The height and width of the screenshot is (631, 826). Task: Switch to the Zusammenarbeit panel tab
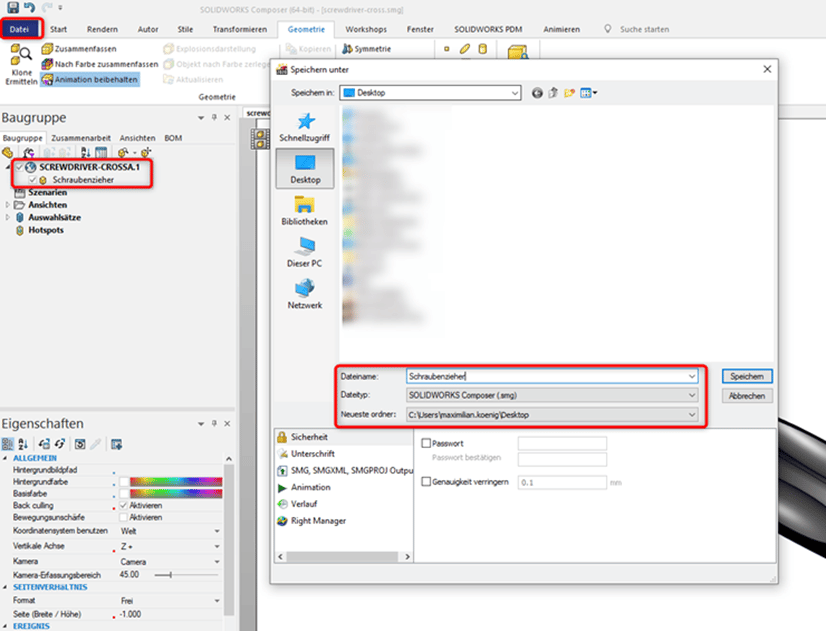click(x=82, y=138)
